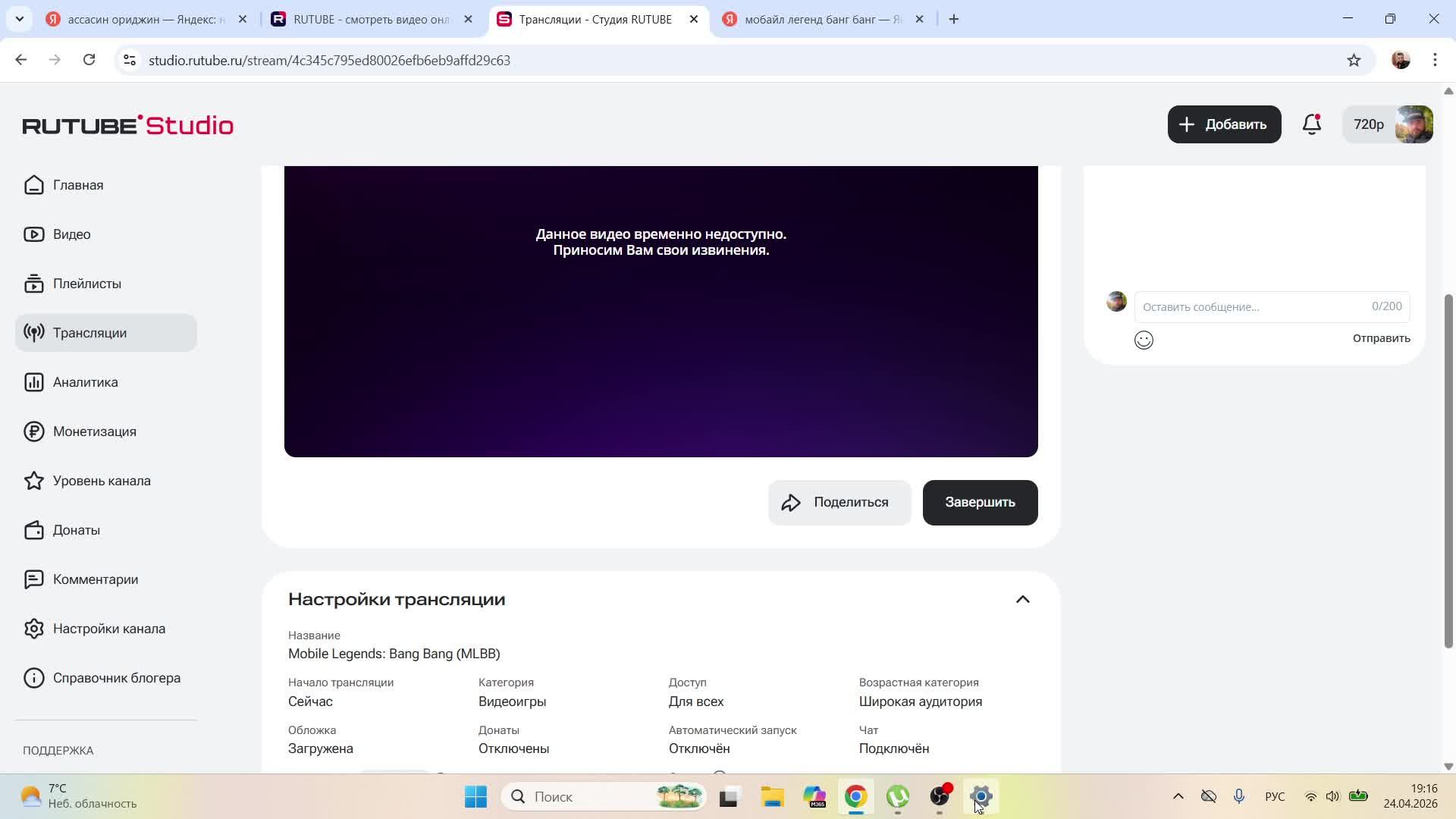1456x819 pixels.
Task: Click the Поделиться share button
Action: coord(839,502)
